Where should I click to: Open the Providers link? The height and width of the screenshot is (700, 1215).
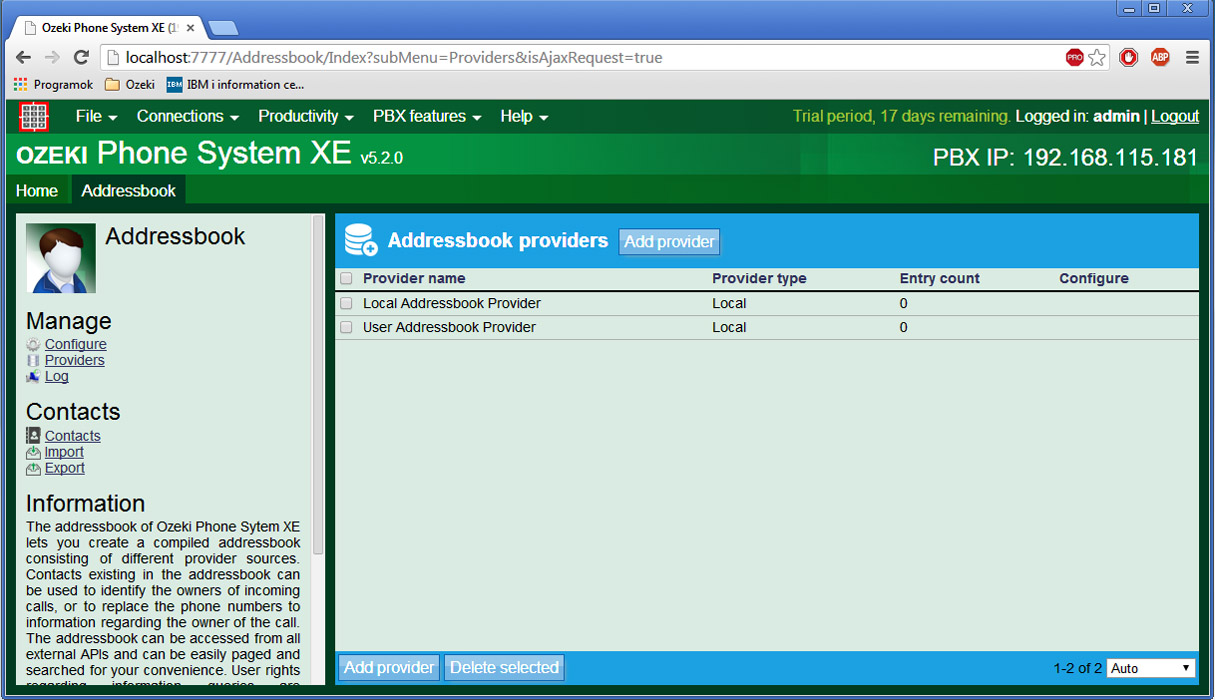[x=75, y=360]
